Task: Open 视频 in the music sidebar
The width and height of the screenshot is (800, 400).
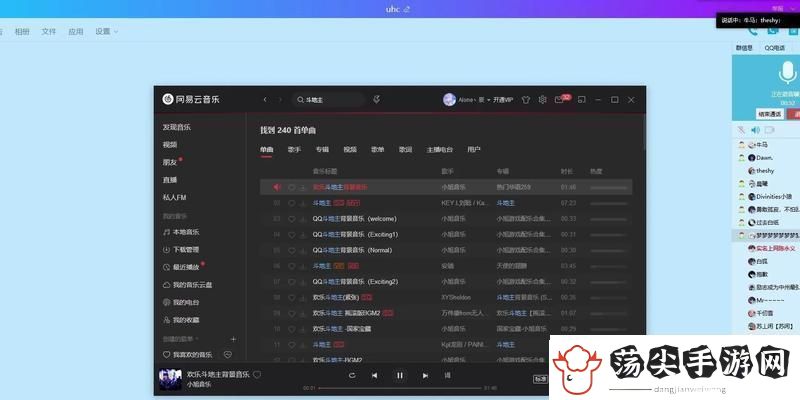Action: pos(170,144)
